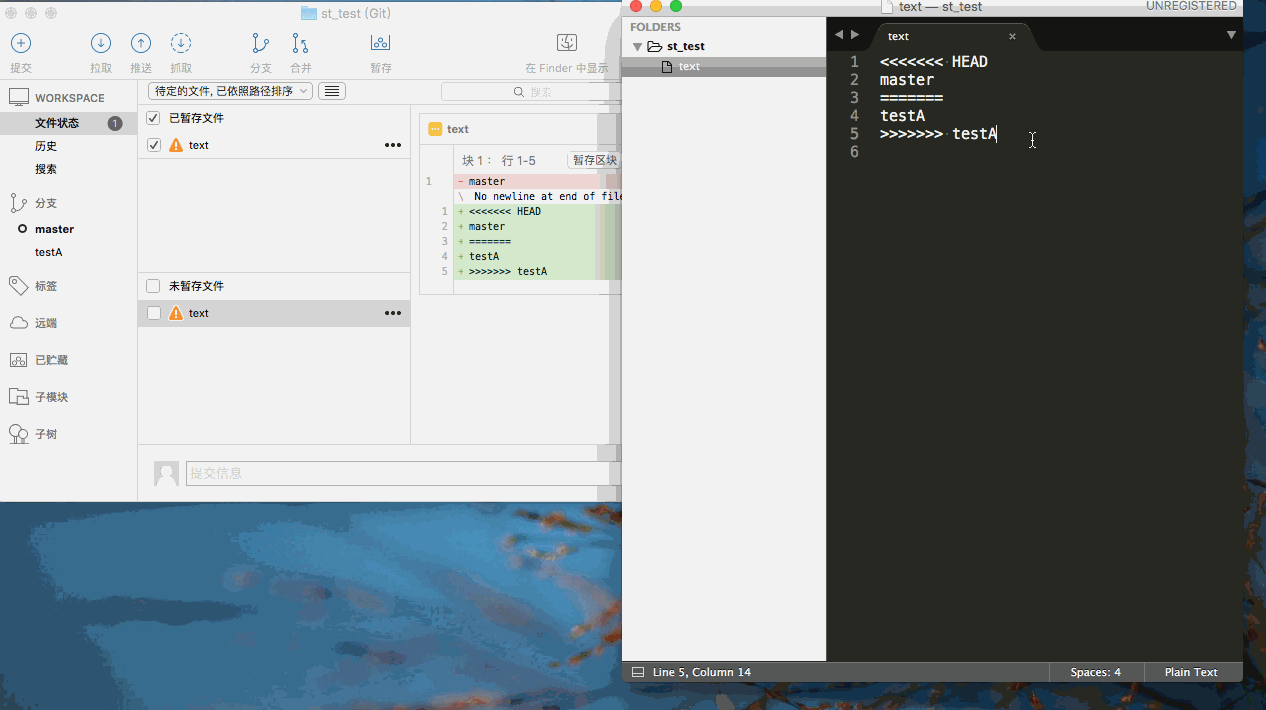
Task: Click the '<<<<<<< HEAD' line in Sublime editor
Action: pyautogui.click(x=934, y=62)
